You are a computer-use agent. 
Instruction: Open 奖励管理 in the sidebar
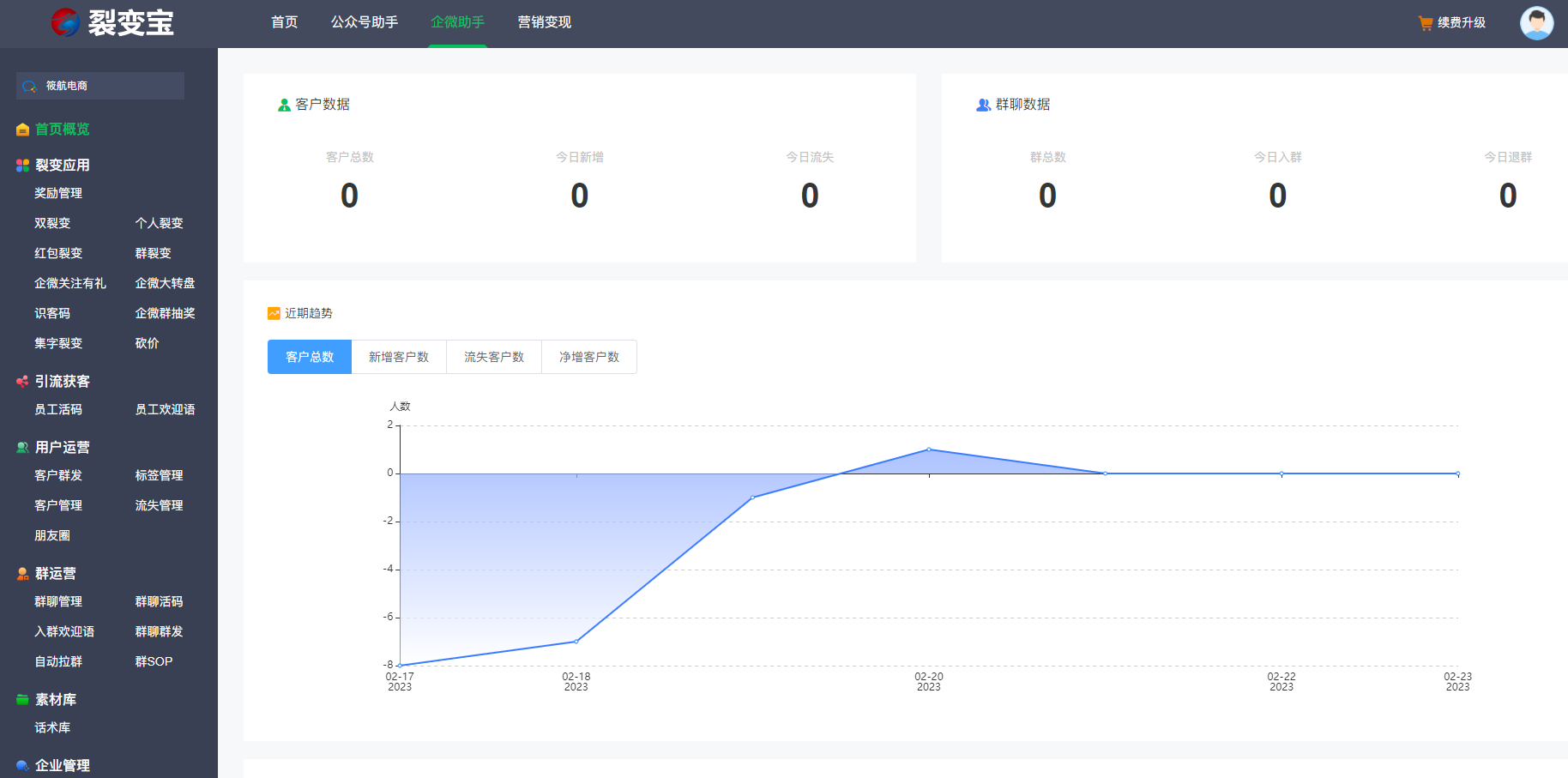coord(58,194)
